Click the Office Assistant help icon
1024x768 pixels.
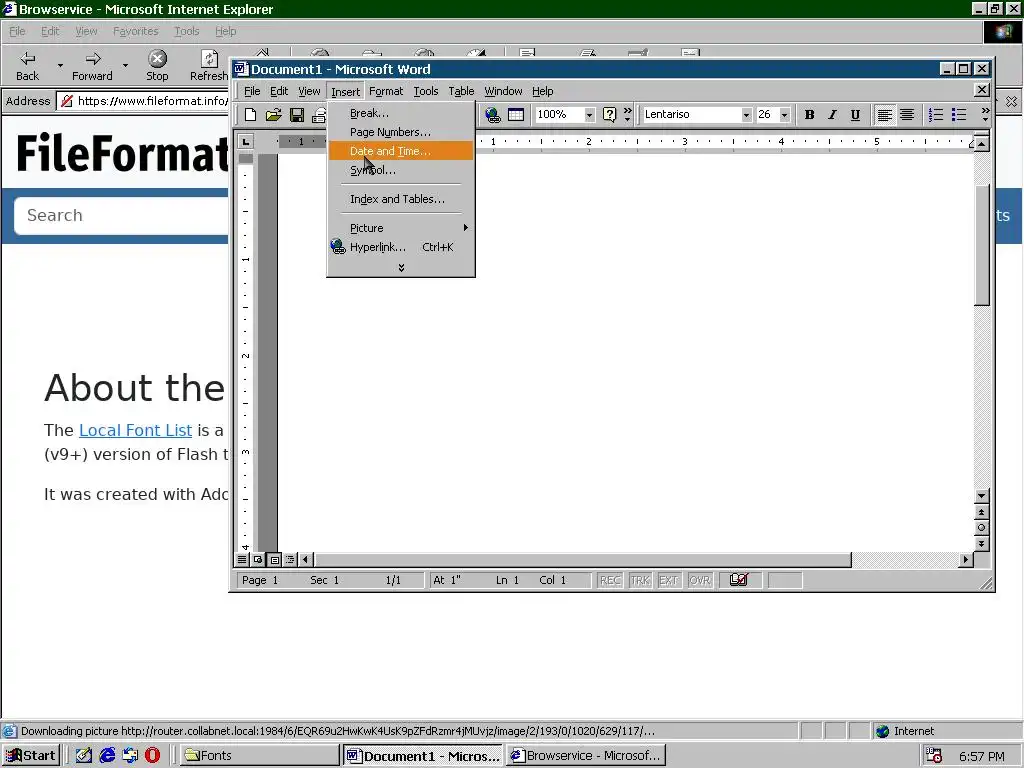(x=609, y=115)
